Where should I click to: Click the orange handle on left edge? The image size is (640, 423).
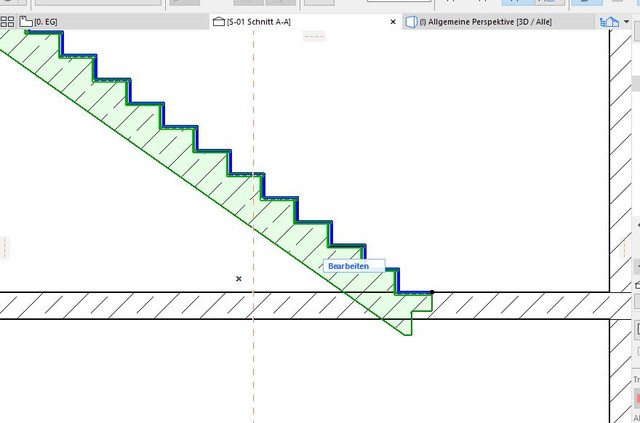pyautogui.click(x=4, y=247)
